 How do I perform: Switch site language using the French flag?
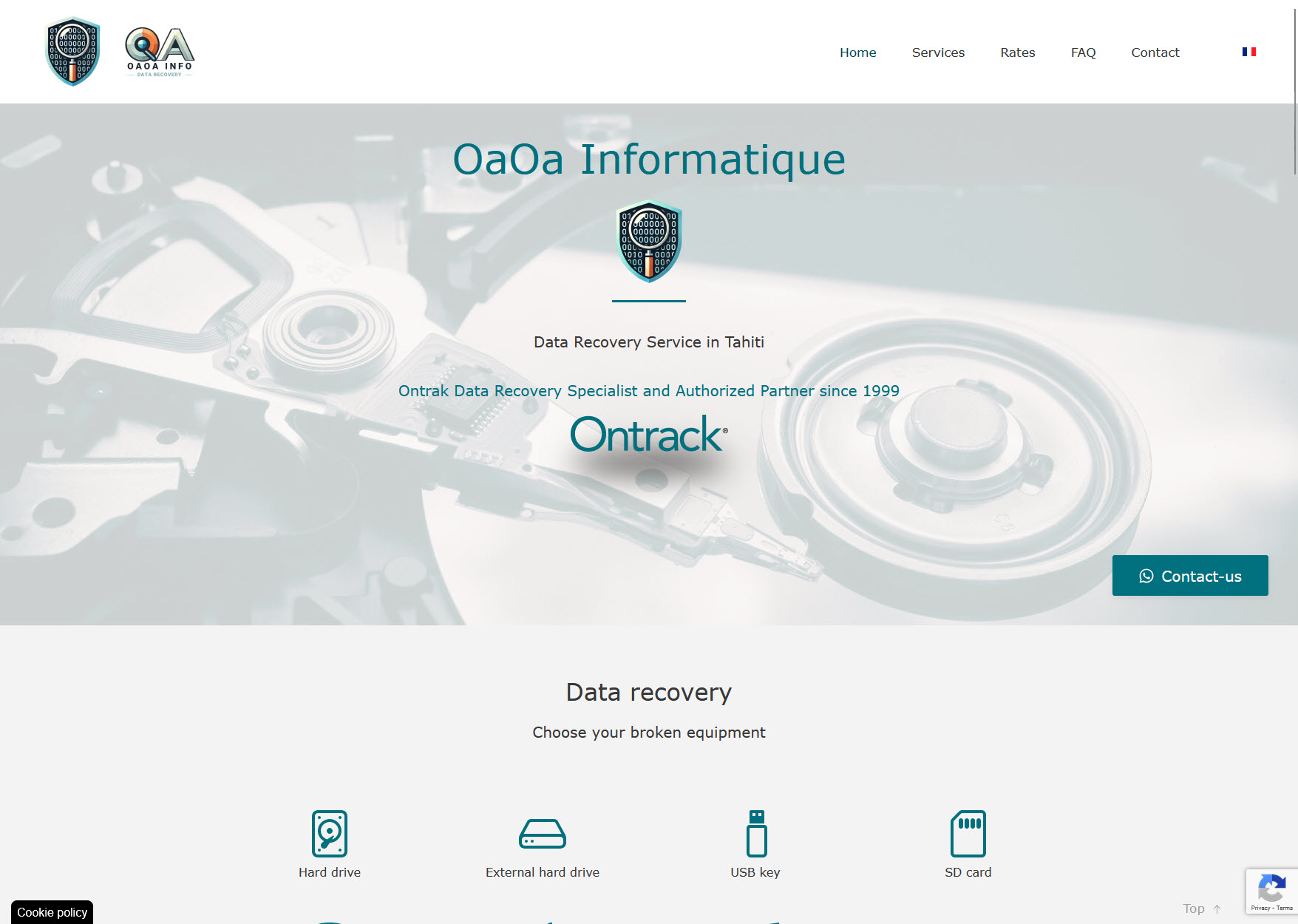(x=1251, y=52)
